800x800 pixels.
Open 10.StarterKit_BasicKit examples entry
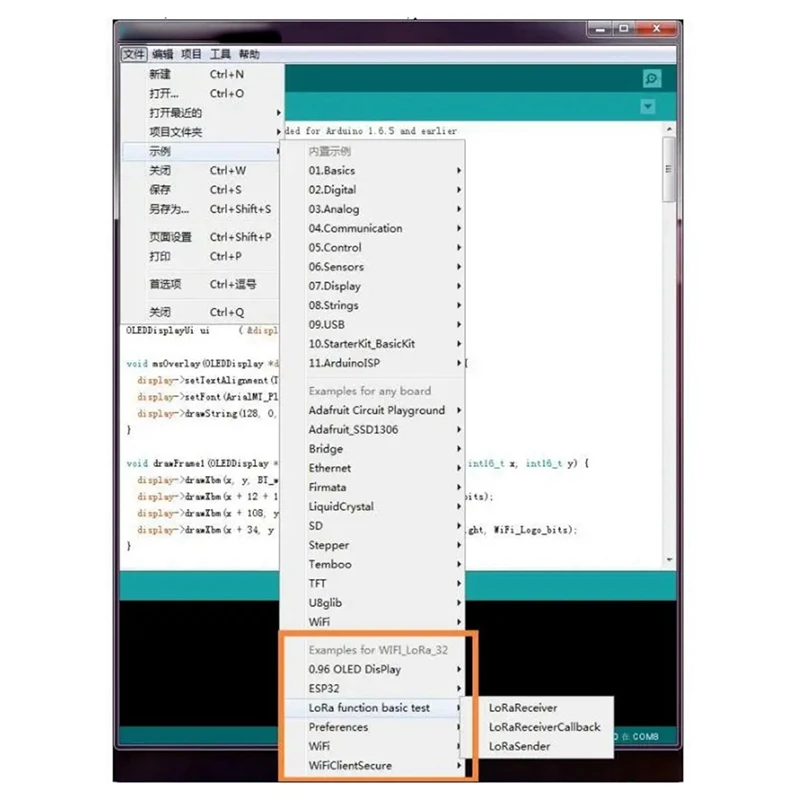point(373,344)
